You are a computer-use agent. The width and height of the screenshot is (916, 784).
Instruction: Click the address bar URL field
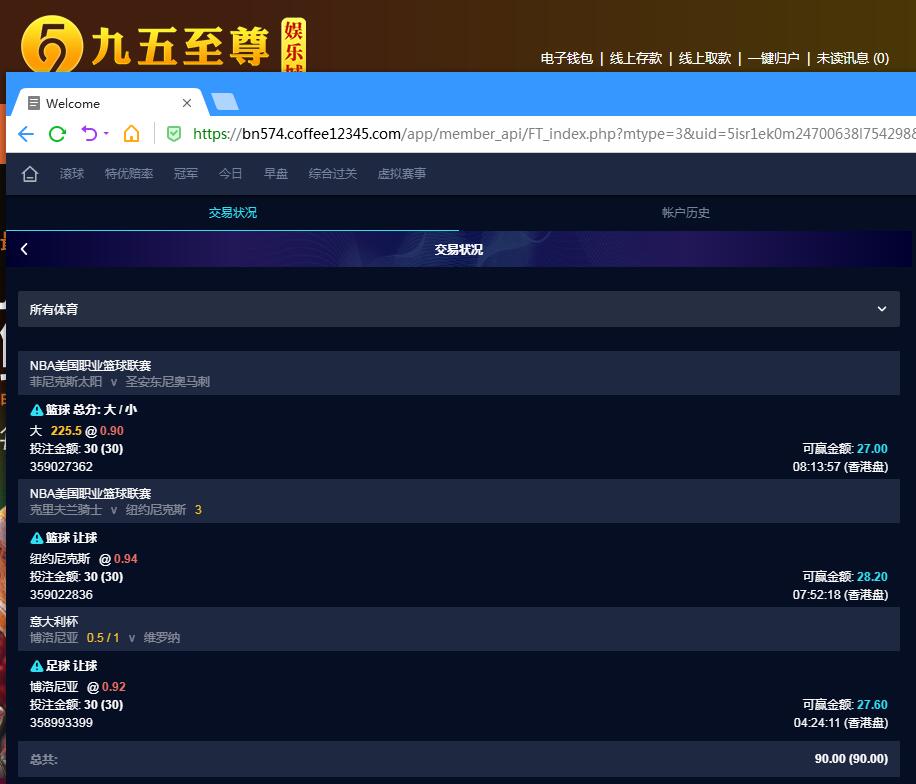[550, 134]
